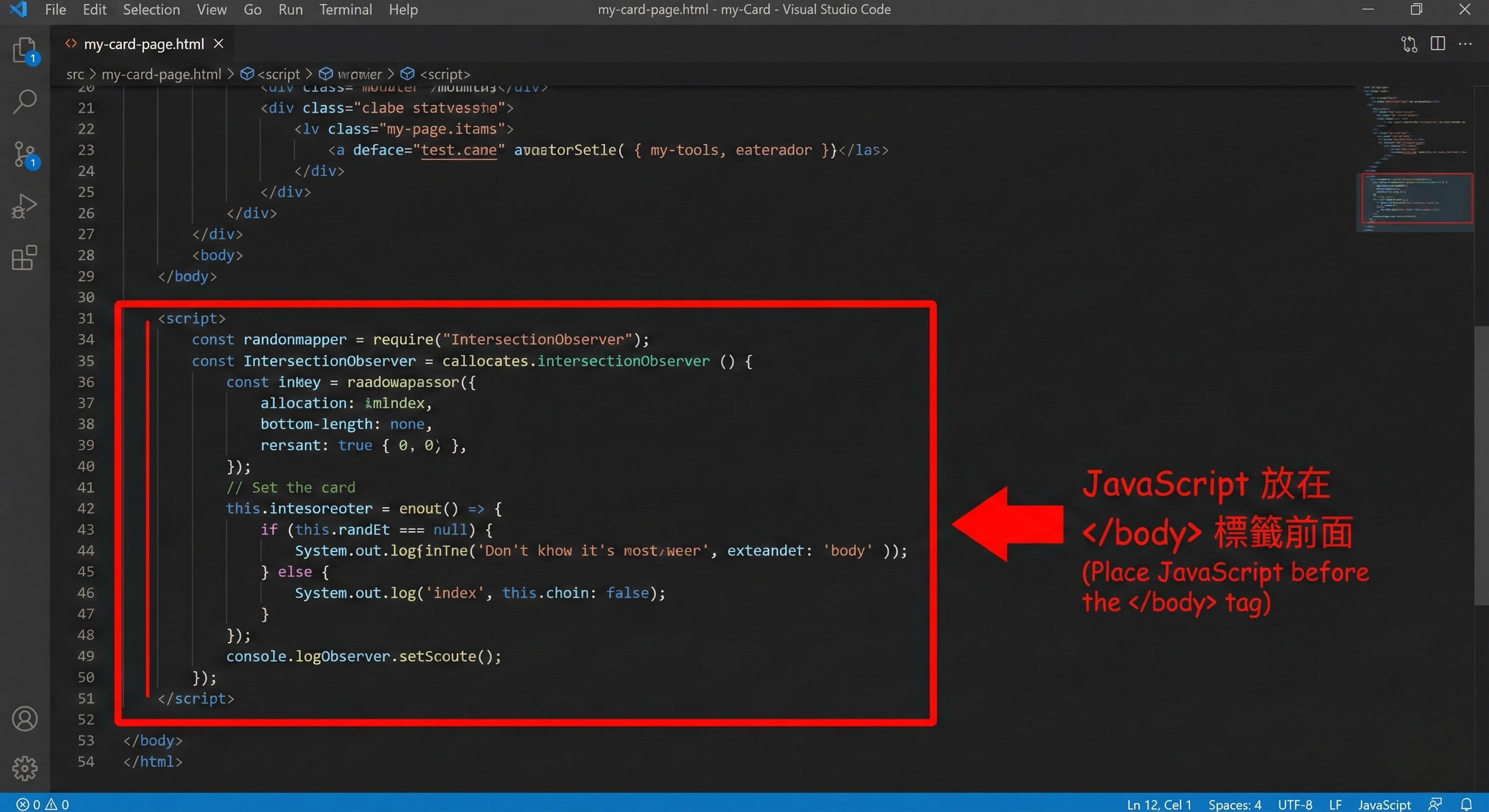The height and width of the screenshot is (812, 1489).
Task: Open the Terminal menu
Action: (345, 10)
